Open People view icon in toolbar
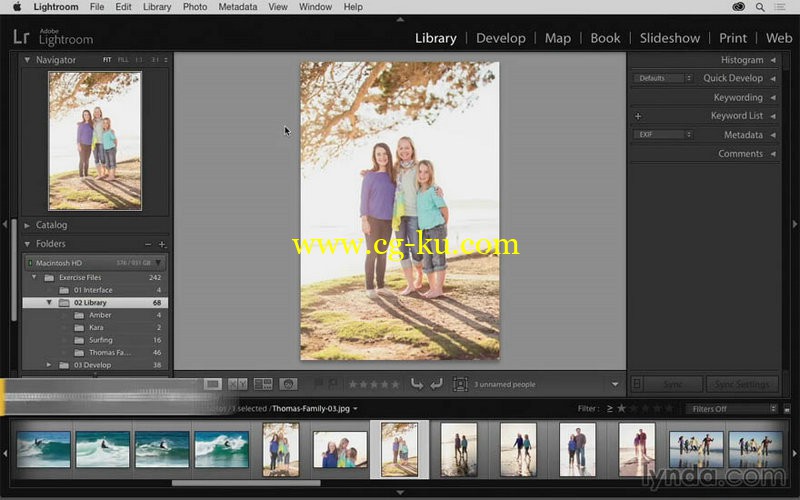Image resolution: width=800 pixels, height=500 pixels. pos(288,384)
